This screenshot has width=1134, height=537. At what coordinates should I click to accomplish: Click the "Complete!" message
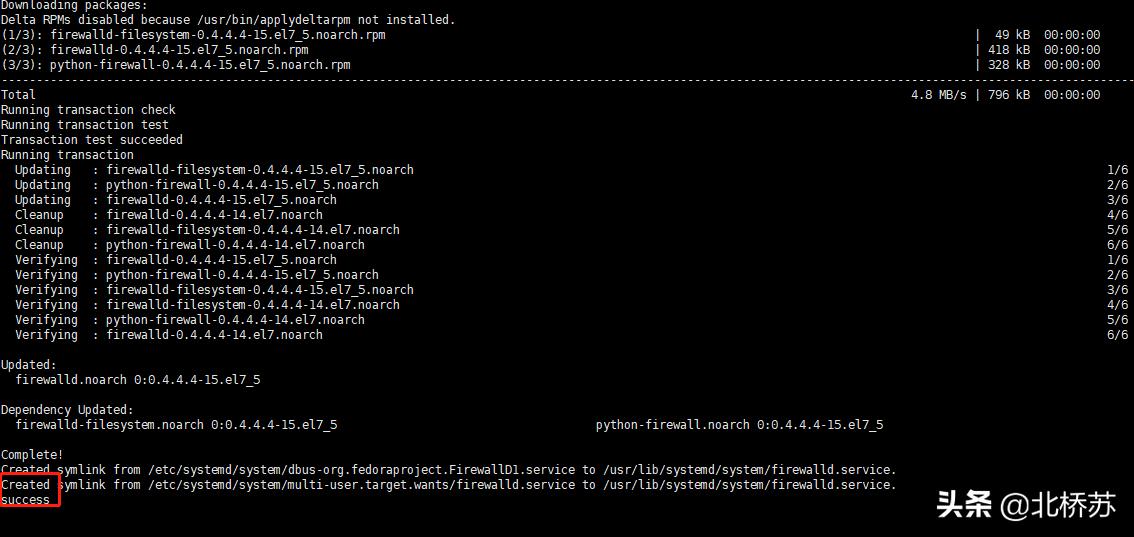click(32, 455)
